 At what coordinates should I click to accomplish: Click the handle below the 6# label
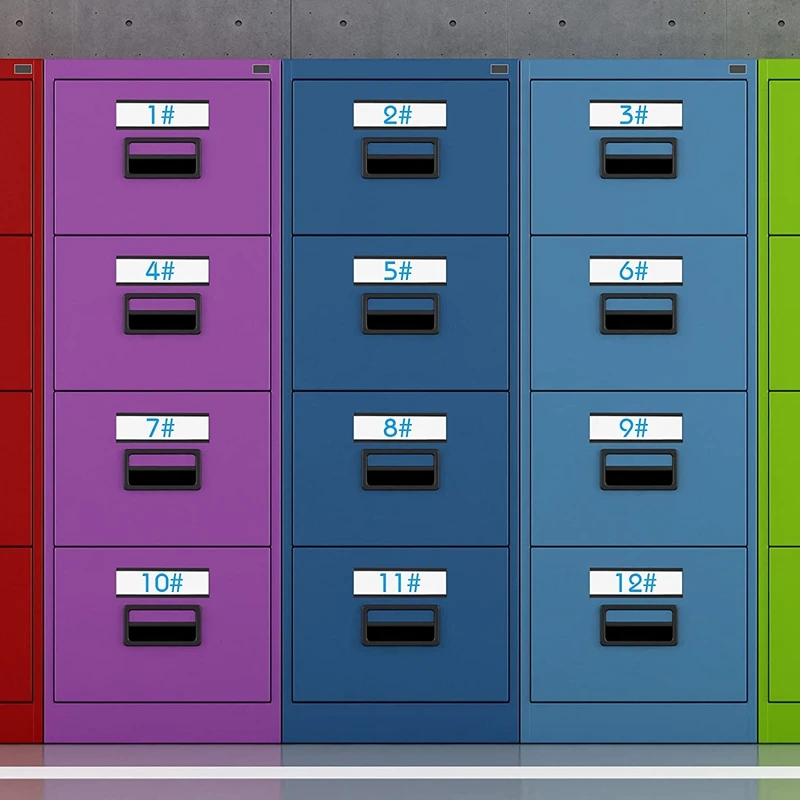pyautogui.click(x=639, y=314)
